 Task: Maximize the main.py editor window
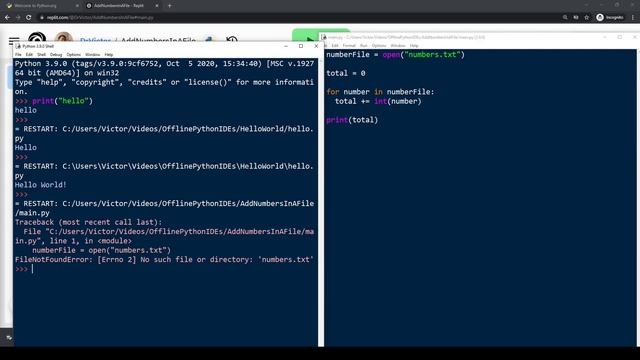click(x=620, y=37)
